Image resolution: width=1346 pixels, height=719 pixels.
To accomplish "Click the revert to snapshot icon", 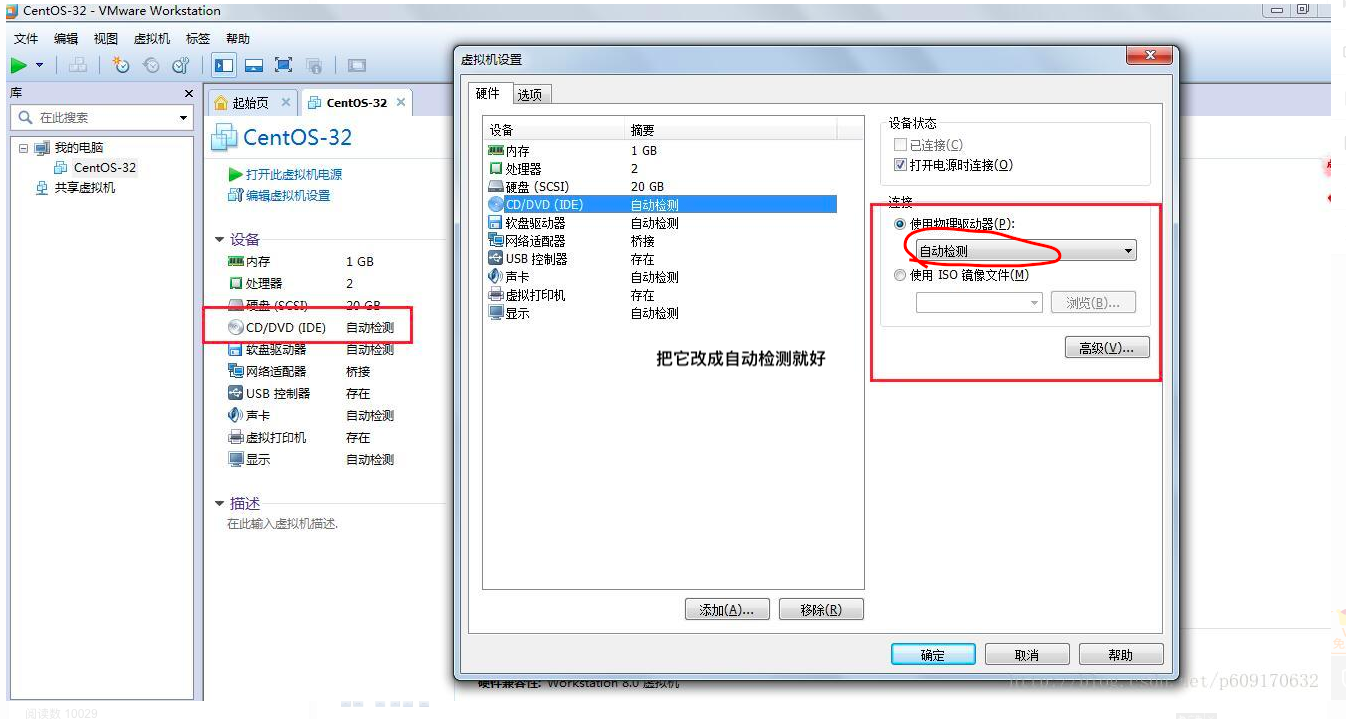I will click(x=151, y=65).
